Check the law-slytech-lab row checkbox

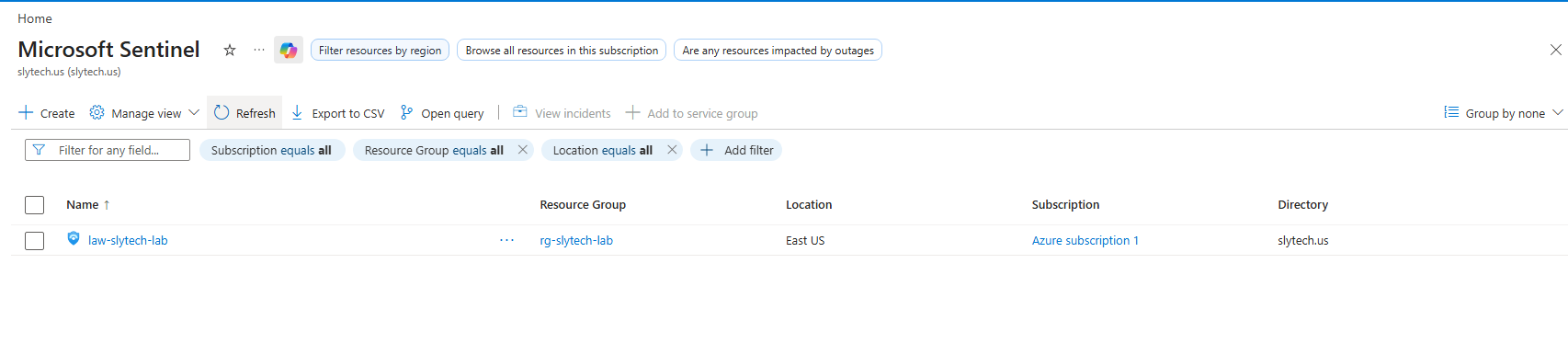pos(35,241)
